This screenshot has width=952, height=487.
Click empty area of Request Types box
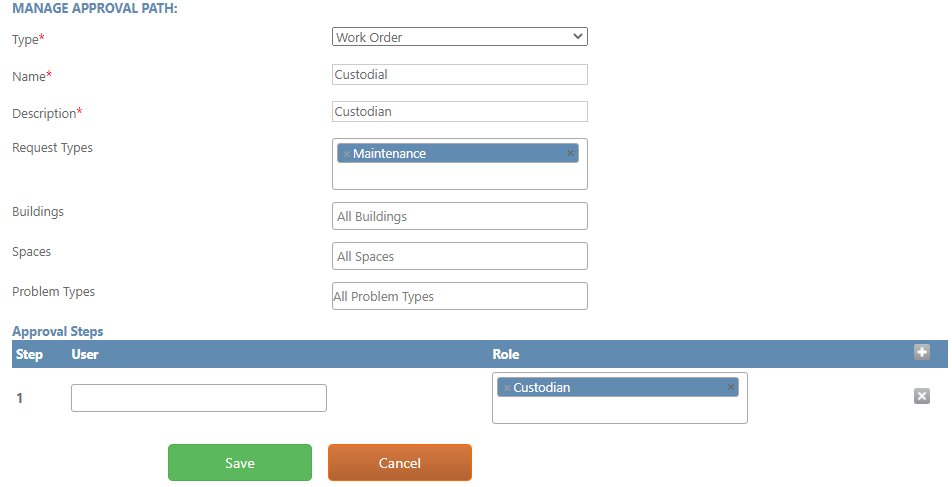pyautogui.click(x=460, y=176)
